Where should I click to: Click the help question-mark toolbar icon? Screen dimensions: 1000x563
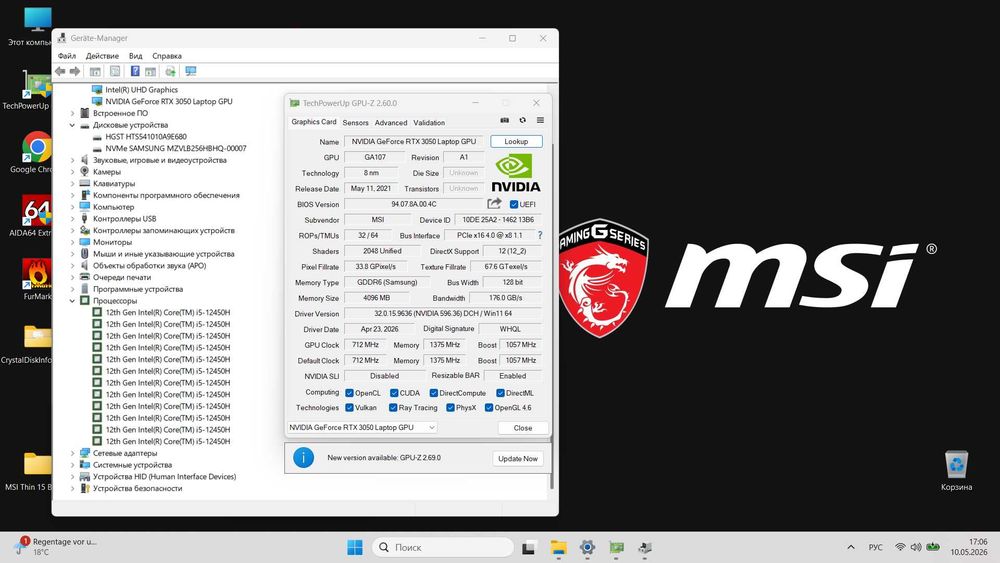[x=135, y=71]
